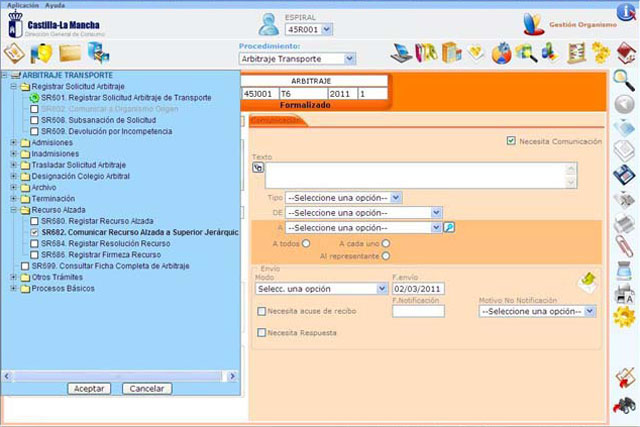Expand the Admisiones tree folder
Screen dimensions: 640x427
click(13, 142)
